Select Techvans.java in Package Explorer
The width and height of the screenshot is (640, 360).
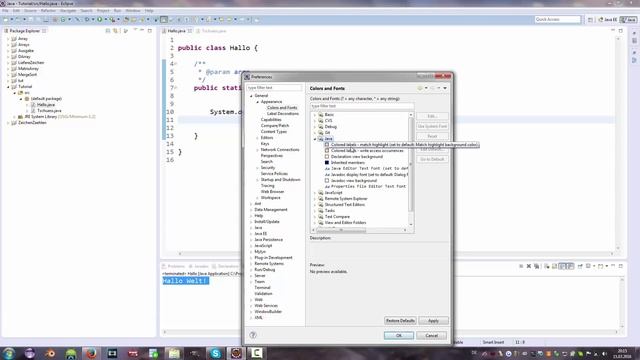[49, 111]
